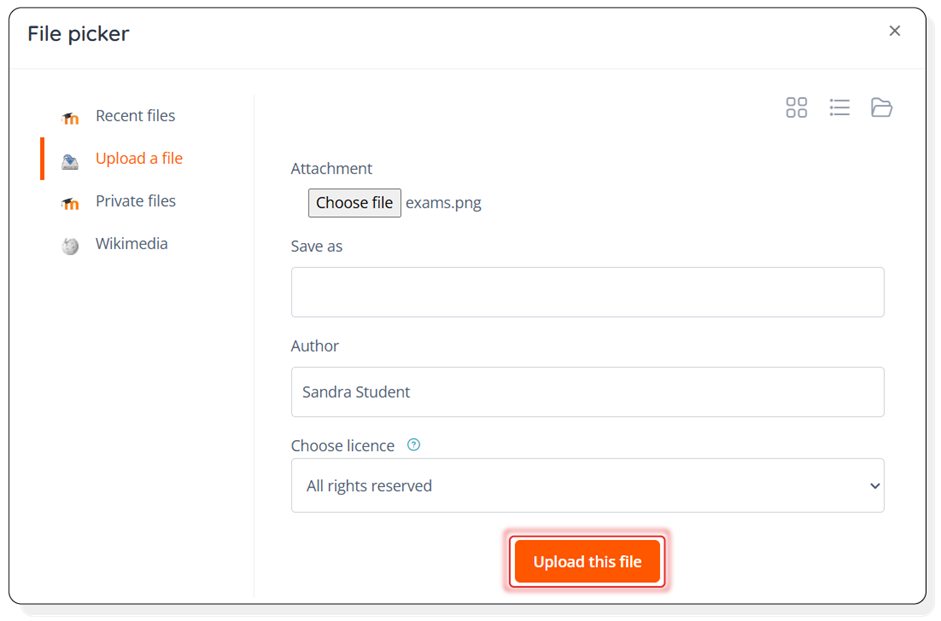The width and height of the screenshot is (941, 621).
Task: Switch to list view using the list icon
Action: click(x=839, y=107)
